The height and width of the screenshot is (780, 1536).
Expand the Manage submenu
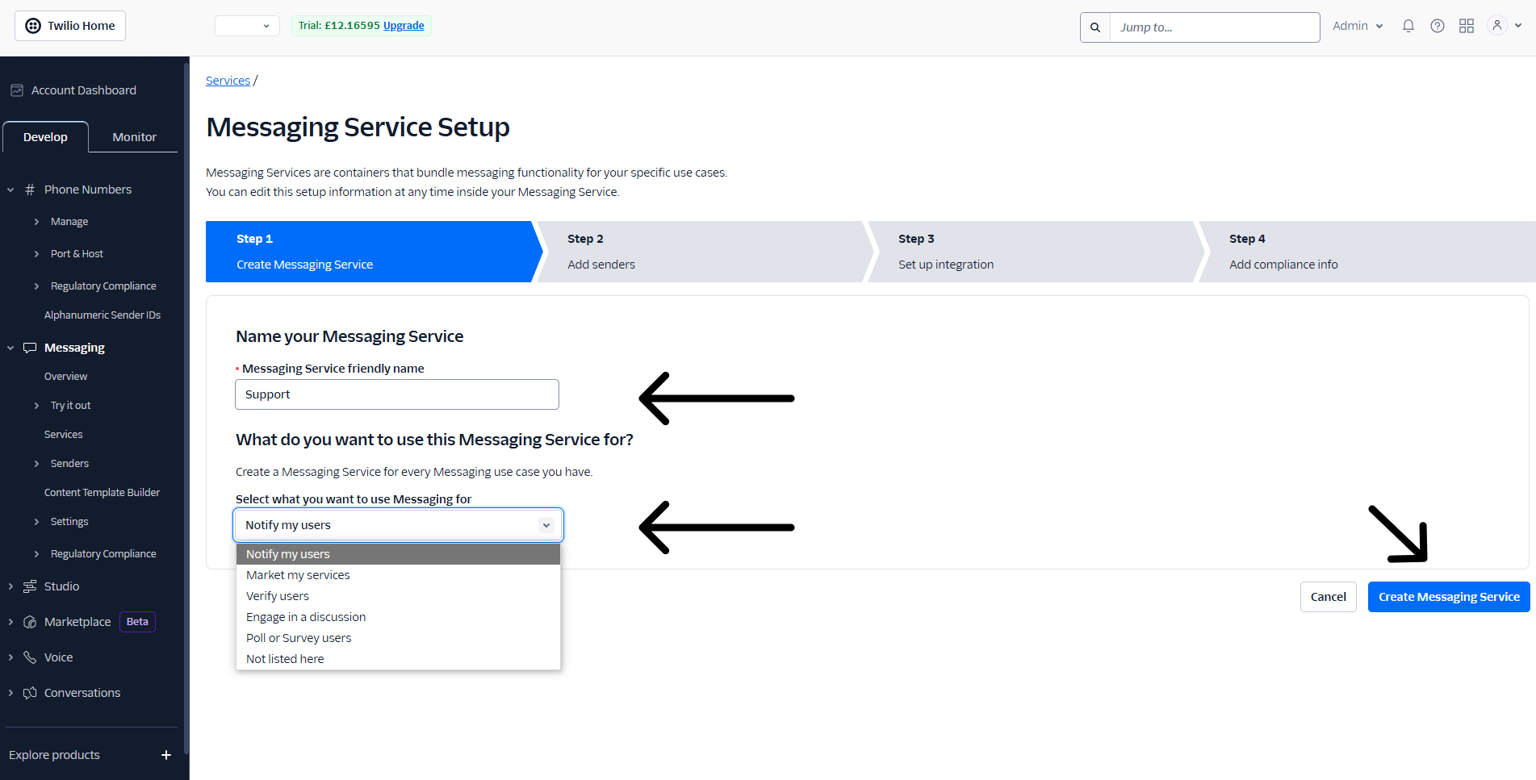point(37,222)
